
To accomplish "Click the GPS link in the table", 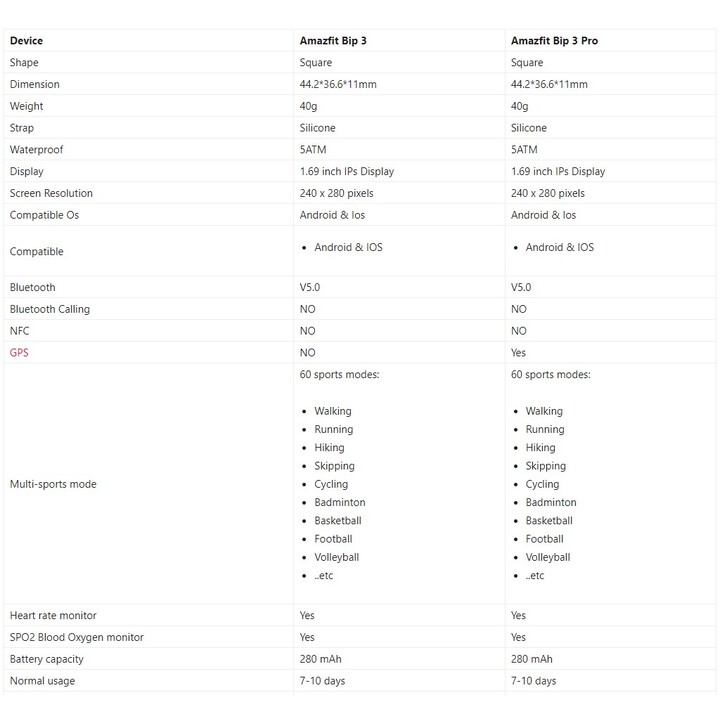I will point(19,353).
